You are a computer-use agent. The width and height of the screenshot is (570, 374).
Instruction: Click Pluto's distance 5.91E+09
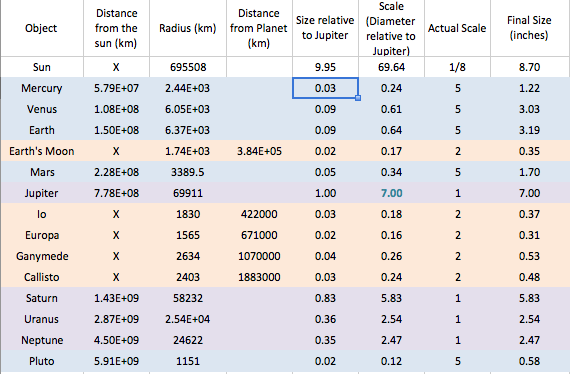pos(116,361)
